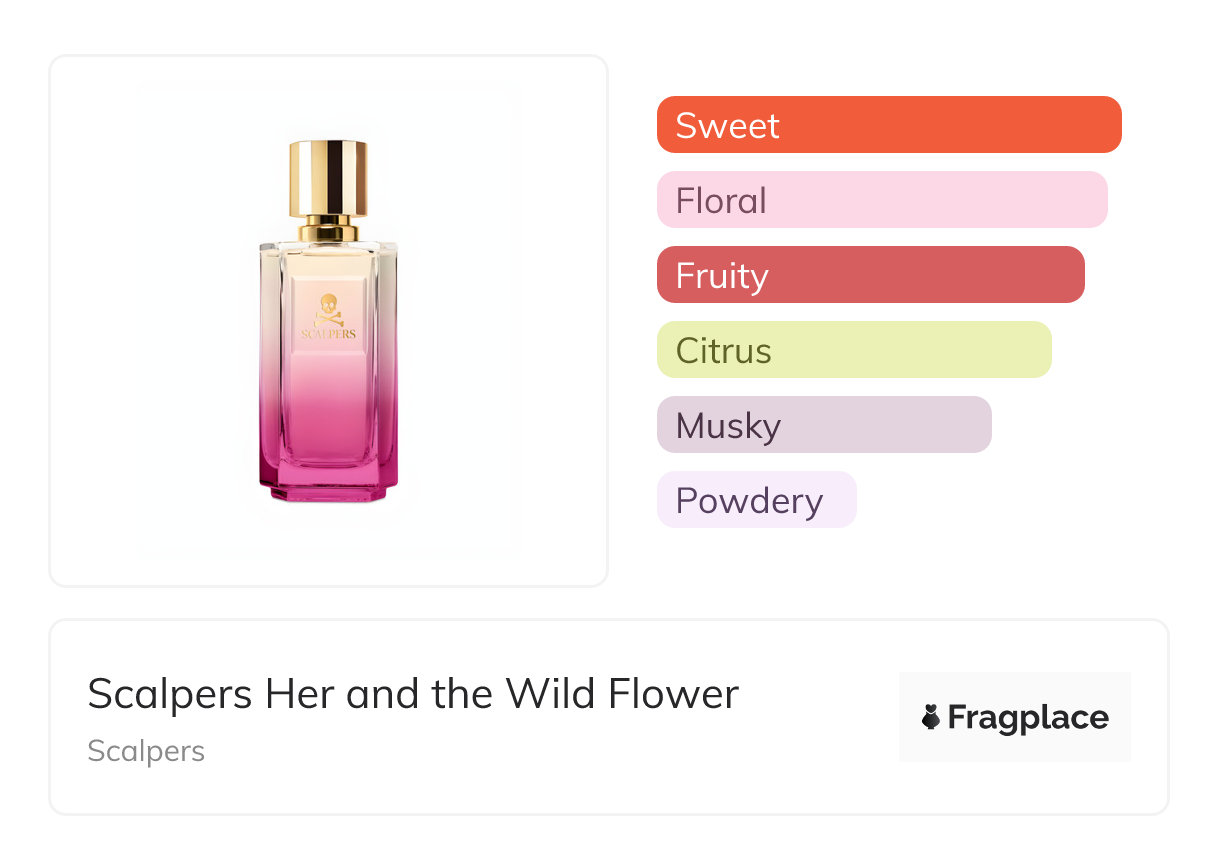
Task: Click the gold SCALPERS lettering on the bottle
Action: click(x=328, y=334)
